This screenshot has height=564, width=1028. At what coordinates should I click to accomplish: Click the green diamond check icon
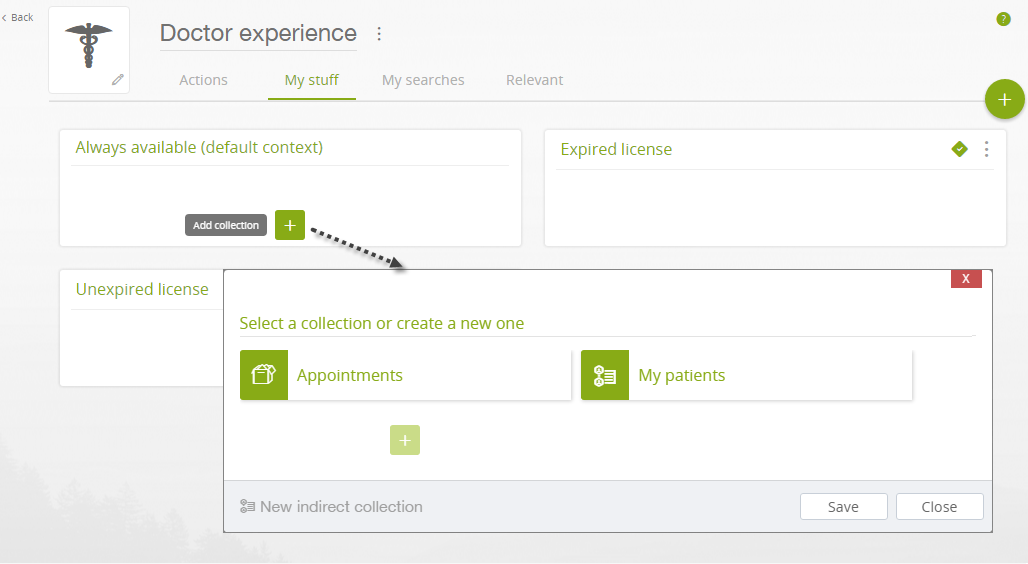[x=959, y=149]
